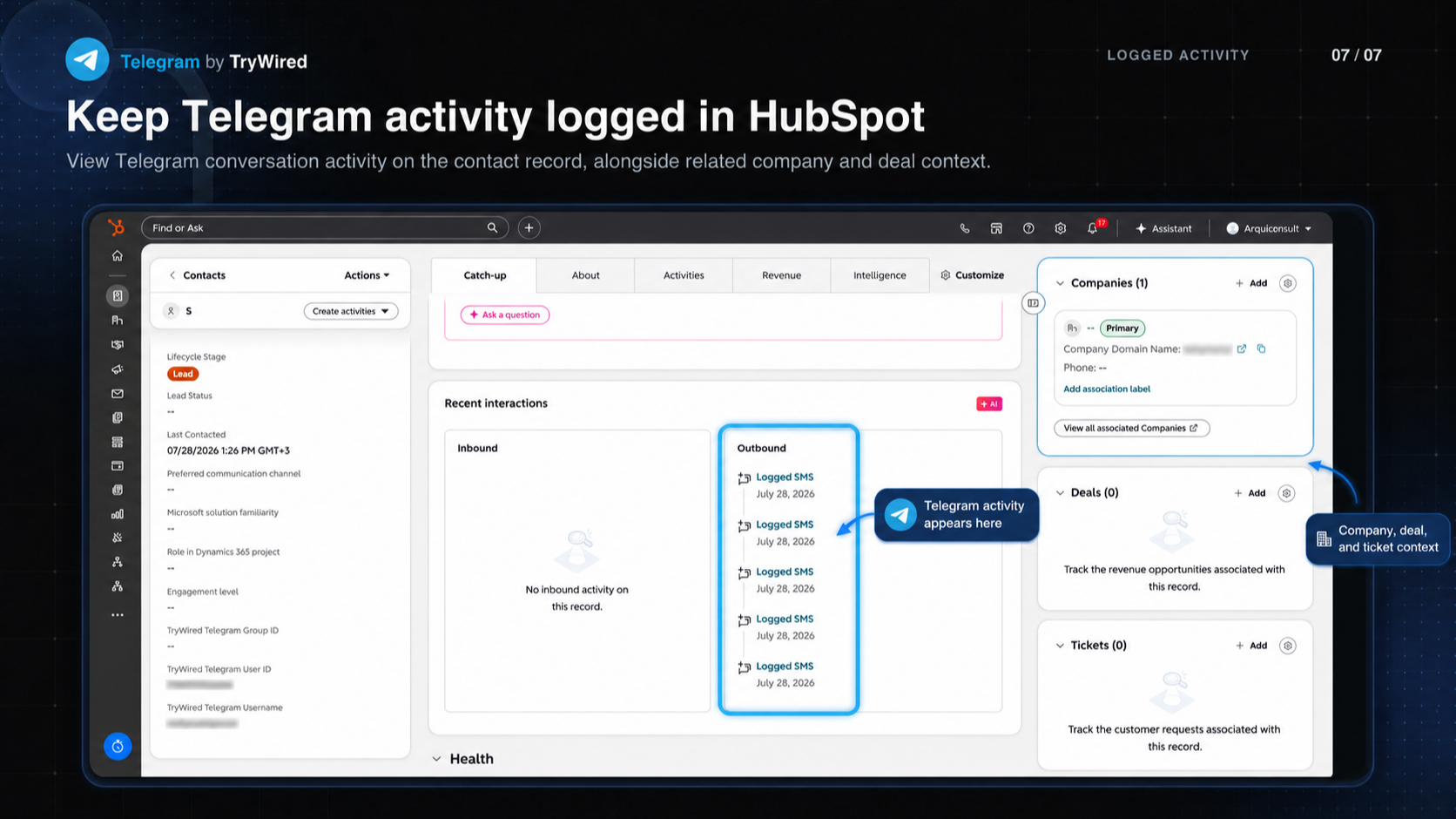
Task: Click the Lead Status label
Action: point(189,396)
